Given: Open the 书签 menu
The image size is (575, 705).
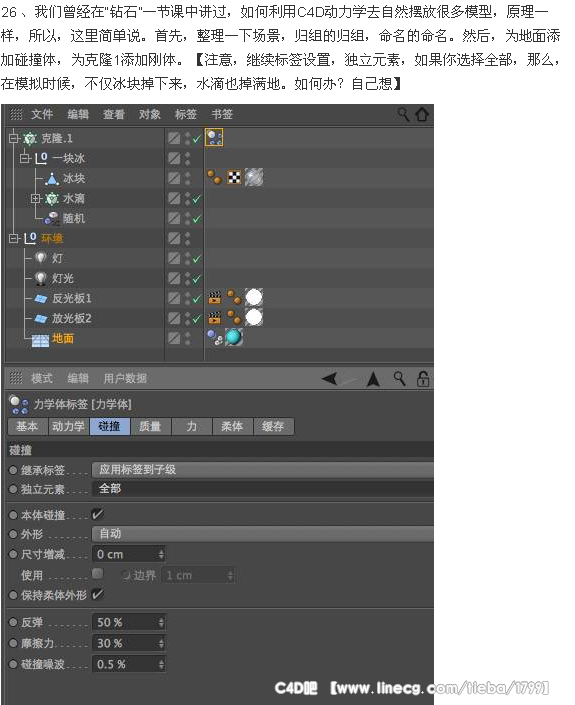Looking at the screenshot, I should pos(222,114).
